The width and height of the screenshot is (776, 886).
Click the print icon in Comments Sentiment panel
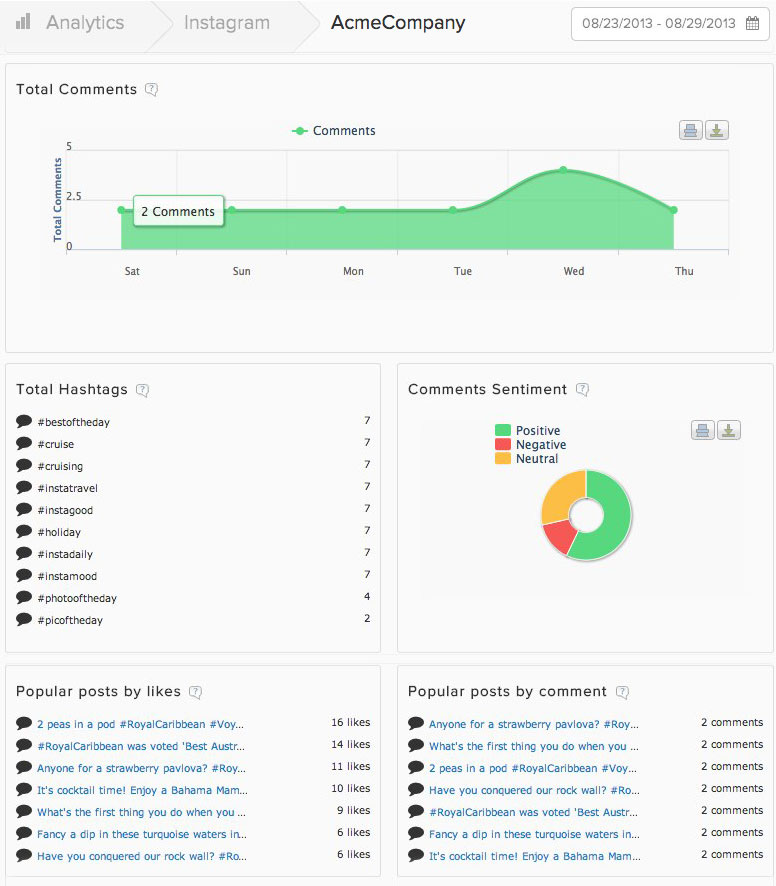pyautogui.click(x=702, y=430)
